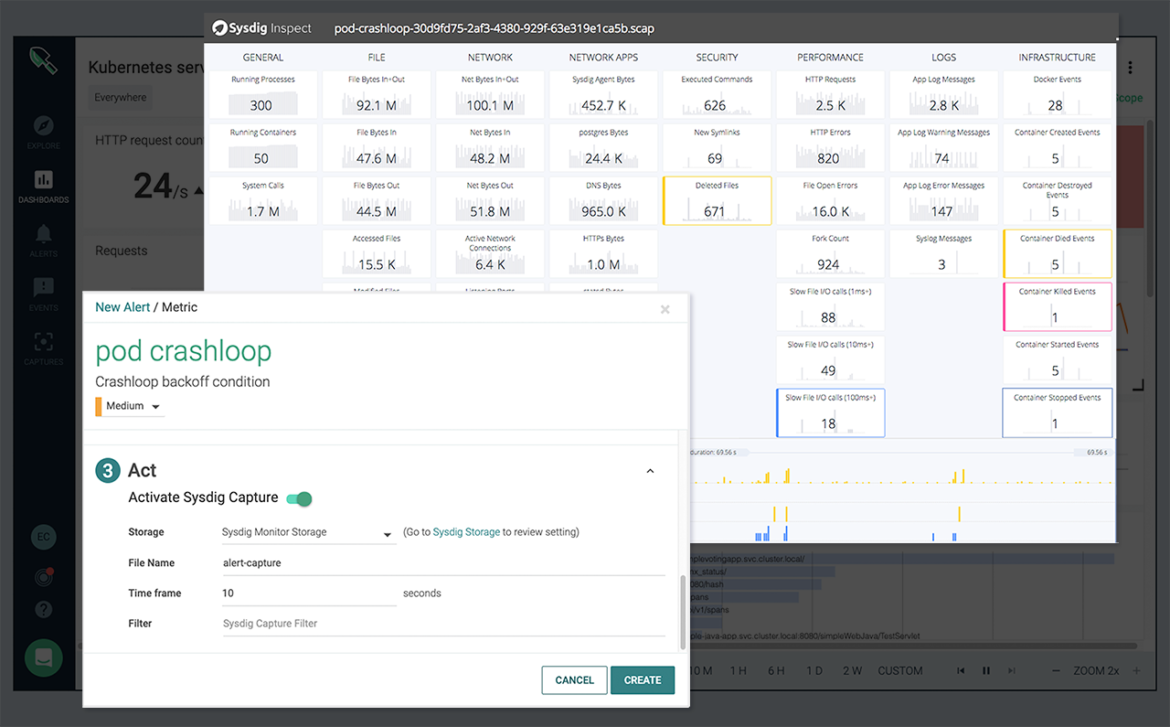Open Captures in the left sidebar
The height and width of the screenshot is (727, 1170).
tap(43, 349)
